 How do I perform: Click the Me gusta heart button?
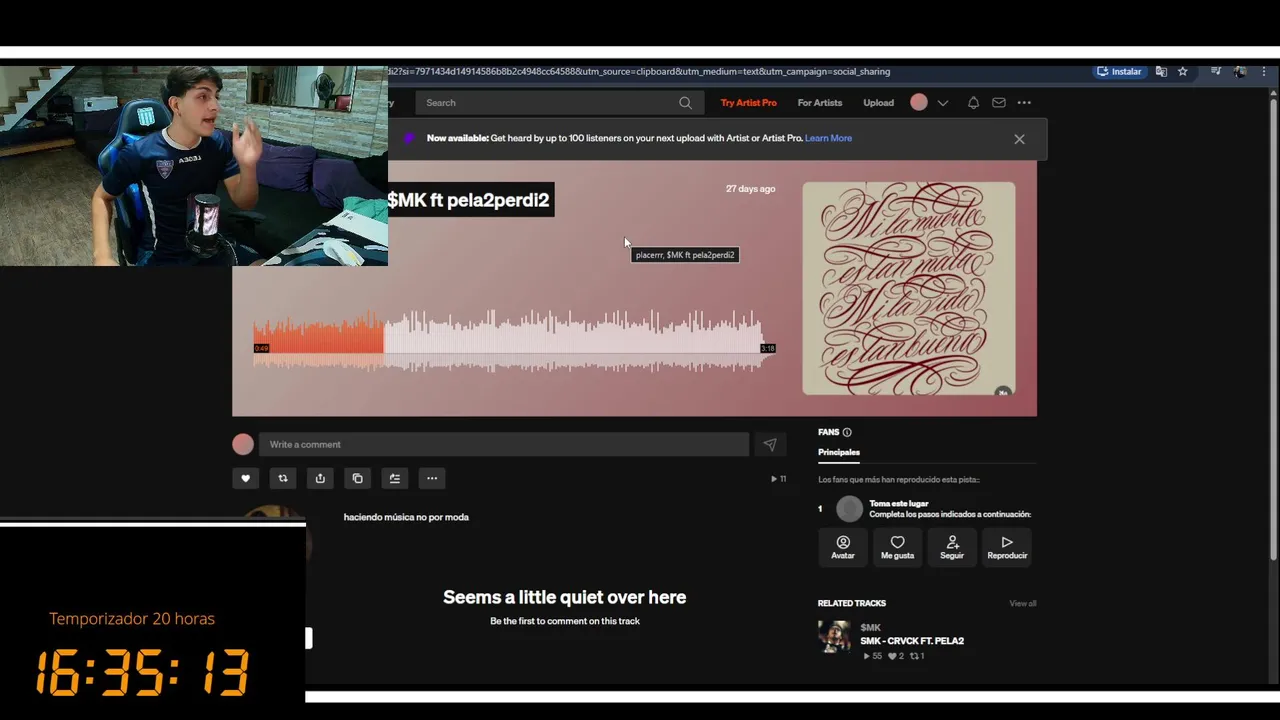point(897,547)
